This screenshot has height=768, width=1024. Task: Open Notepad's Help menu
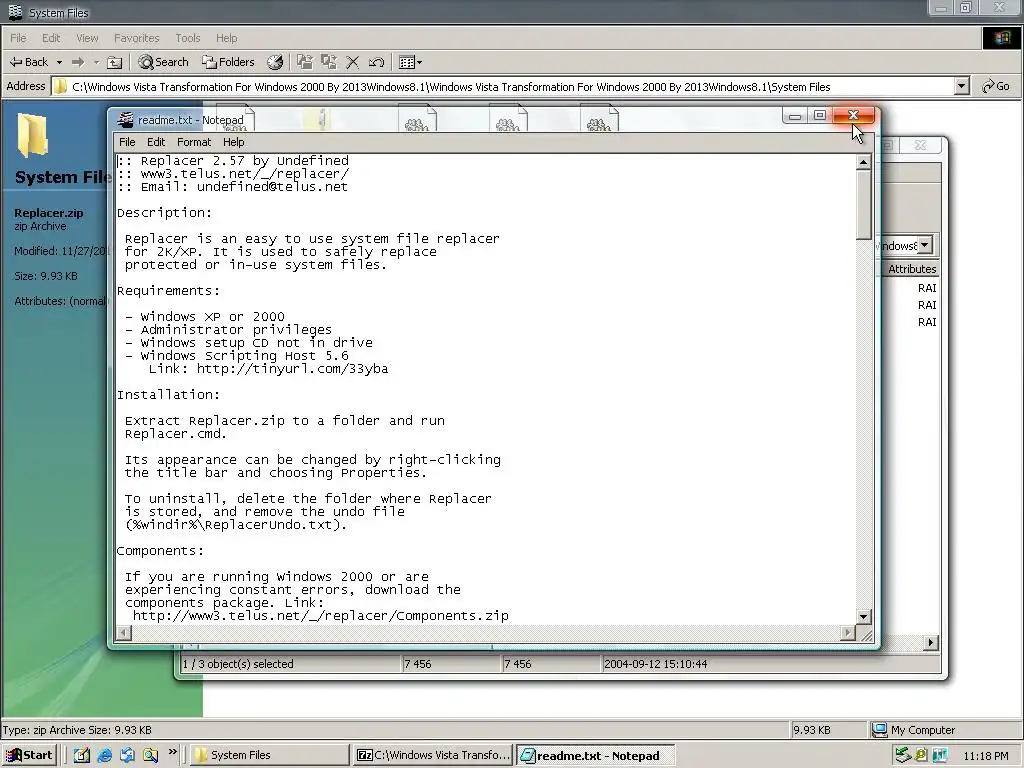pyautogui.click(x=233, y=142)
